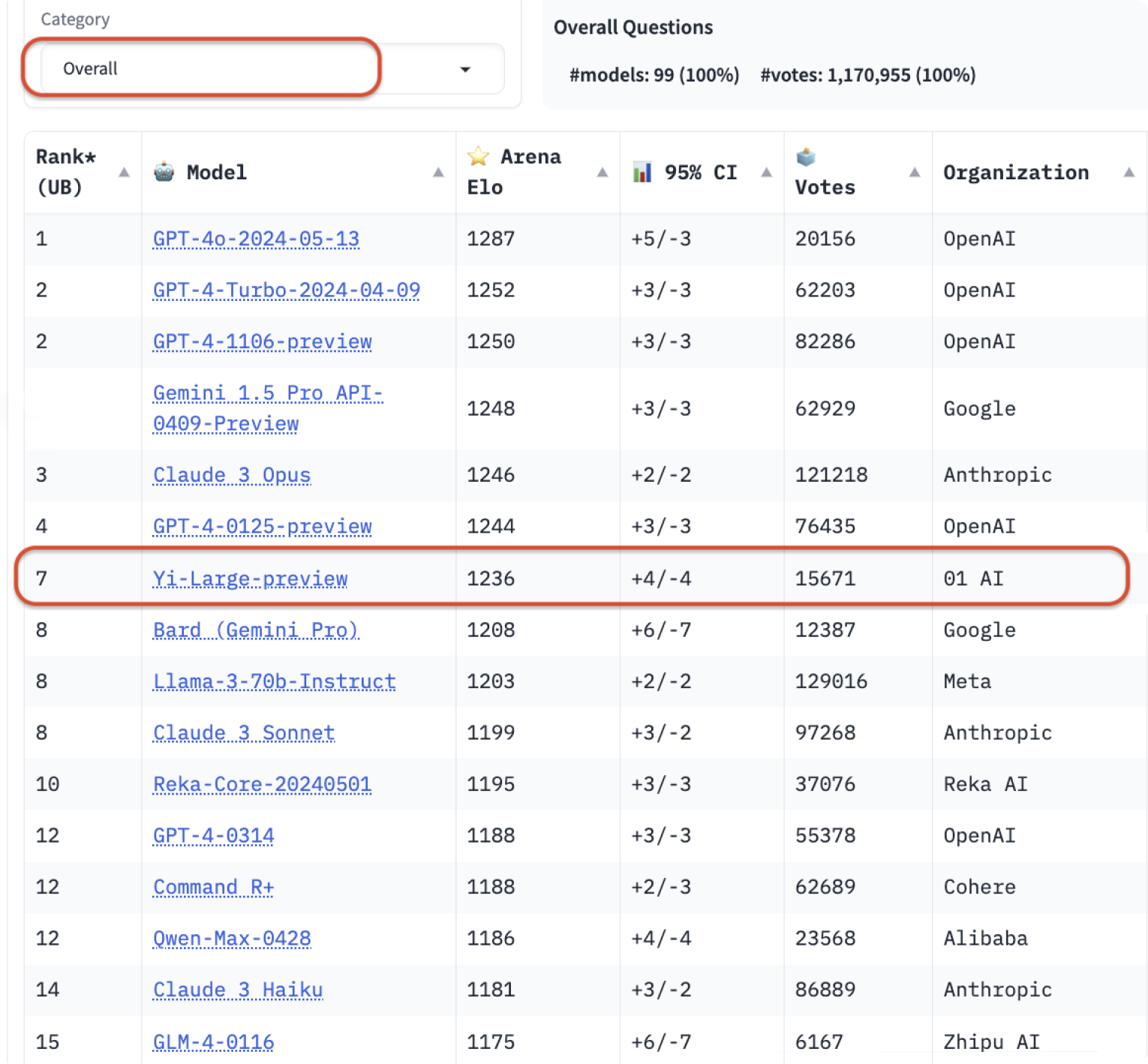The width and height of the screenshot is (1148, 1064).
Task: Click the Model column header label
Action: [x=217, y=173]
